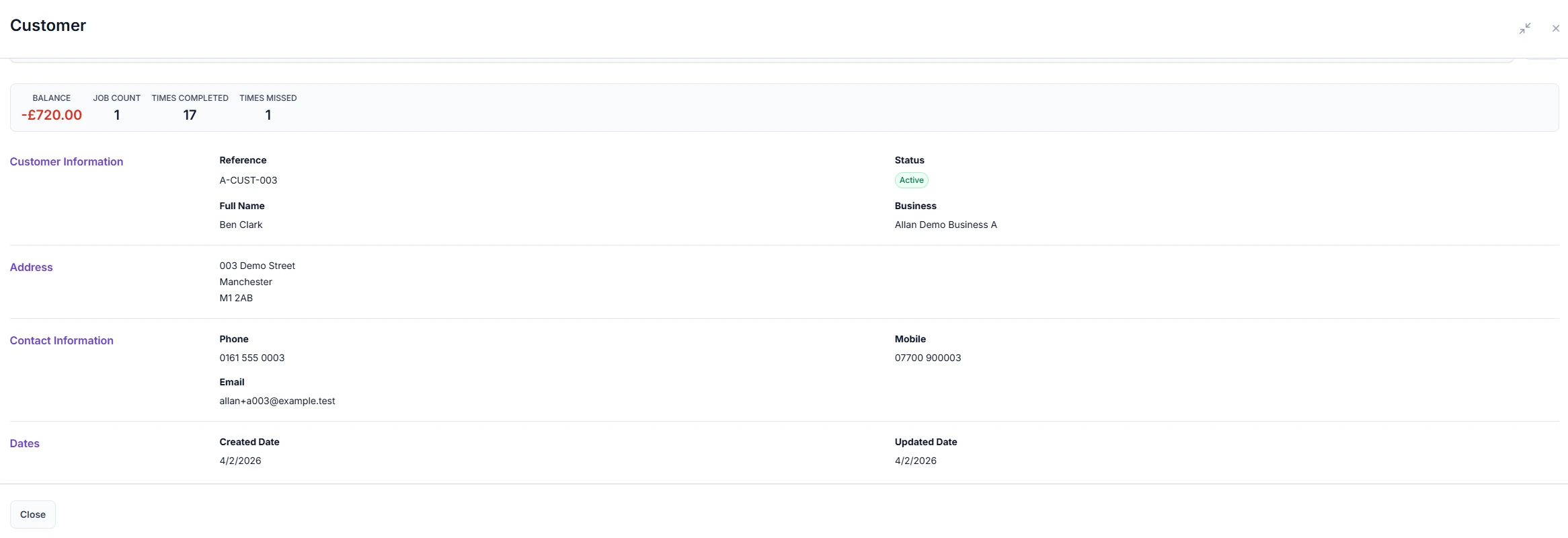
Task: Click the Times Completed value 17
Action: point(190,115)
